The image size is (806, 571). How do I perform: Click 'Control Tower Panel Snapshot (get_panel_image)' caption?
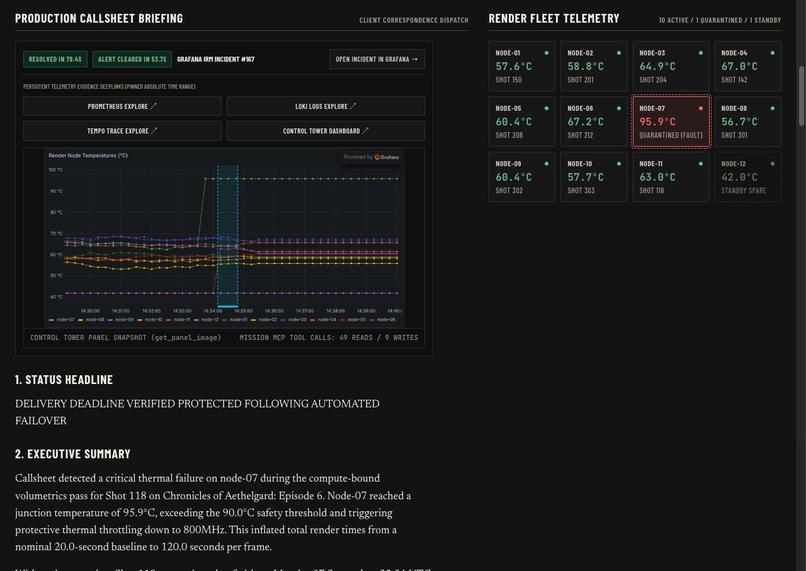click(x=125, y=338)
